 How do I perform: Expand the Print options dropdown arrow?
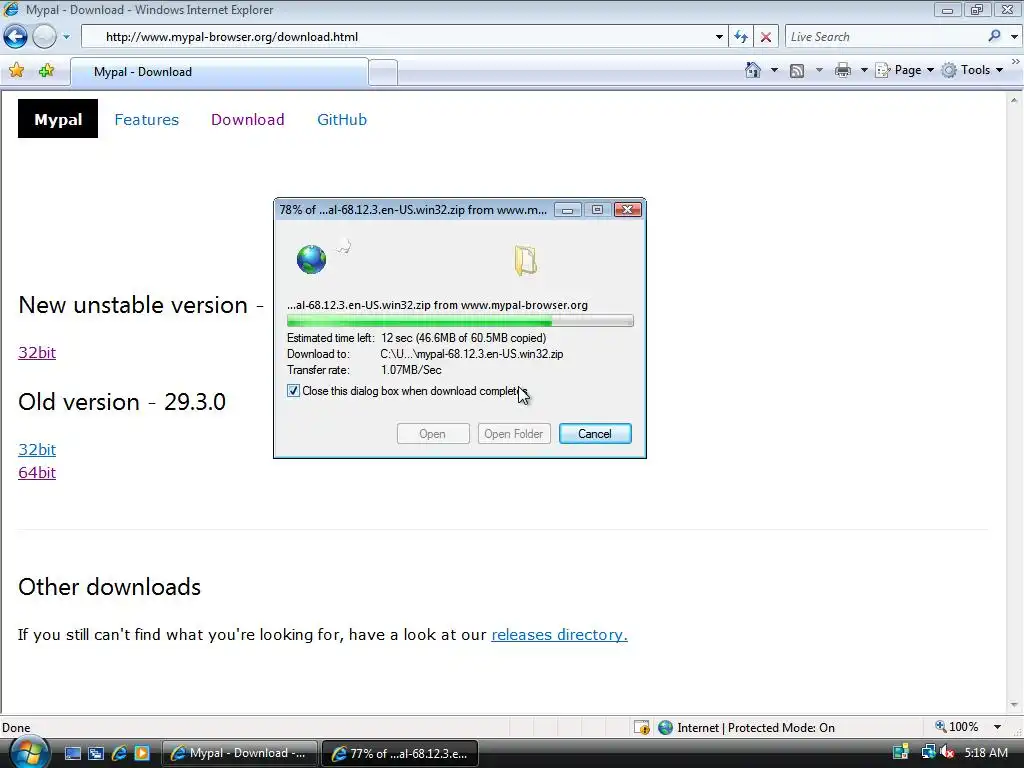click(863, 70)
